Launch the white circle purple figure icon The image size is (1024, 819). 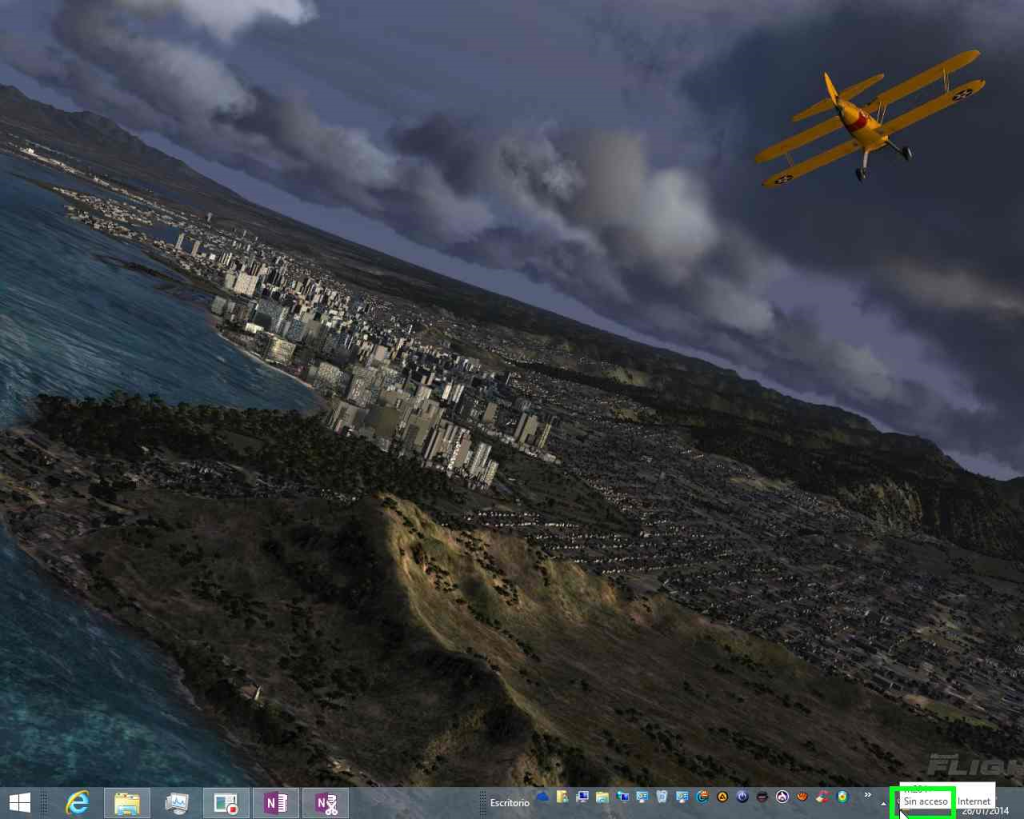782,797
